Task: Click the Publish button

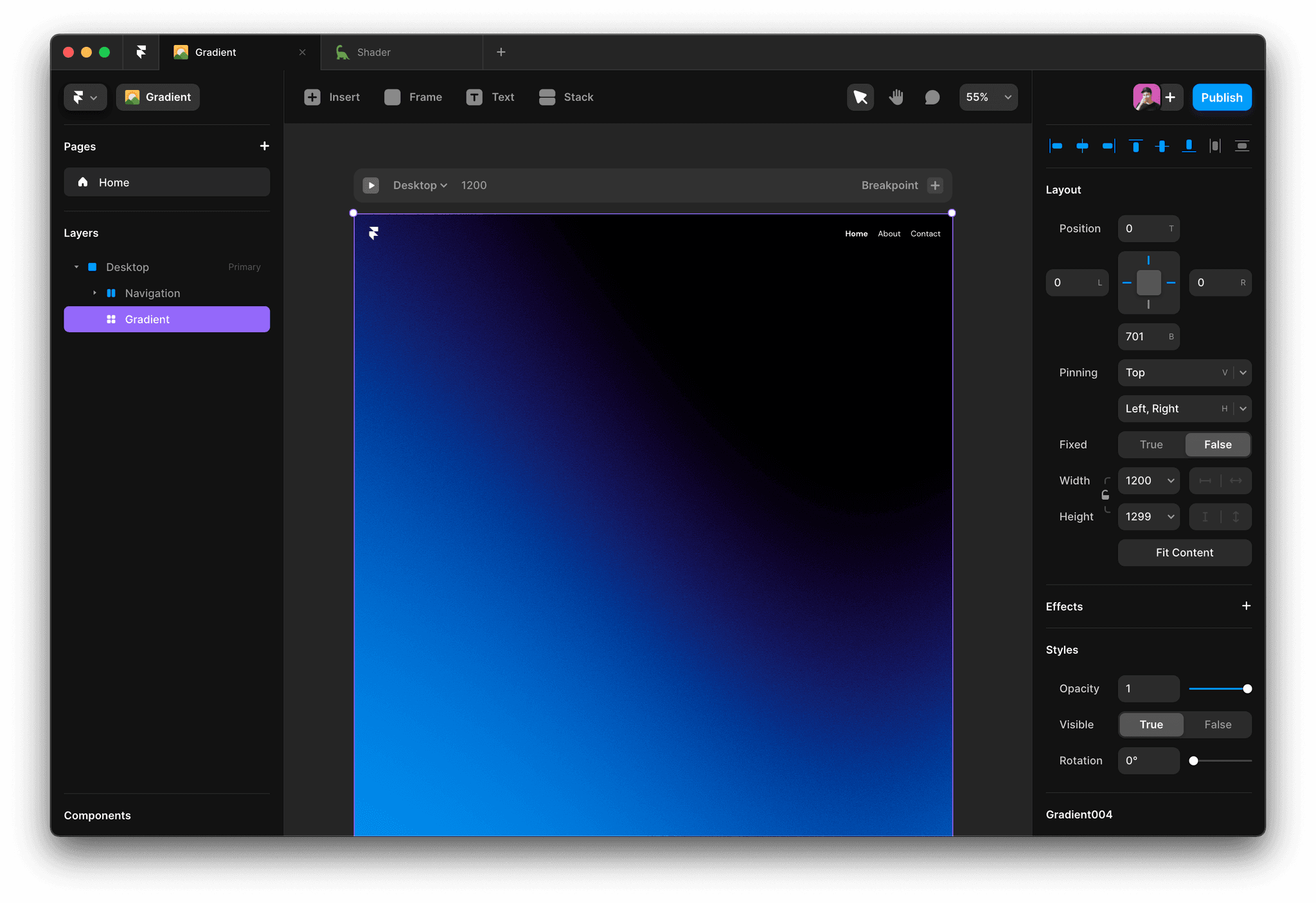Action: point(1221,98)
